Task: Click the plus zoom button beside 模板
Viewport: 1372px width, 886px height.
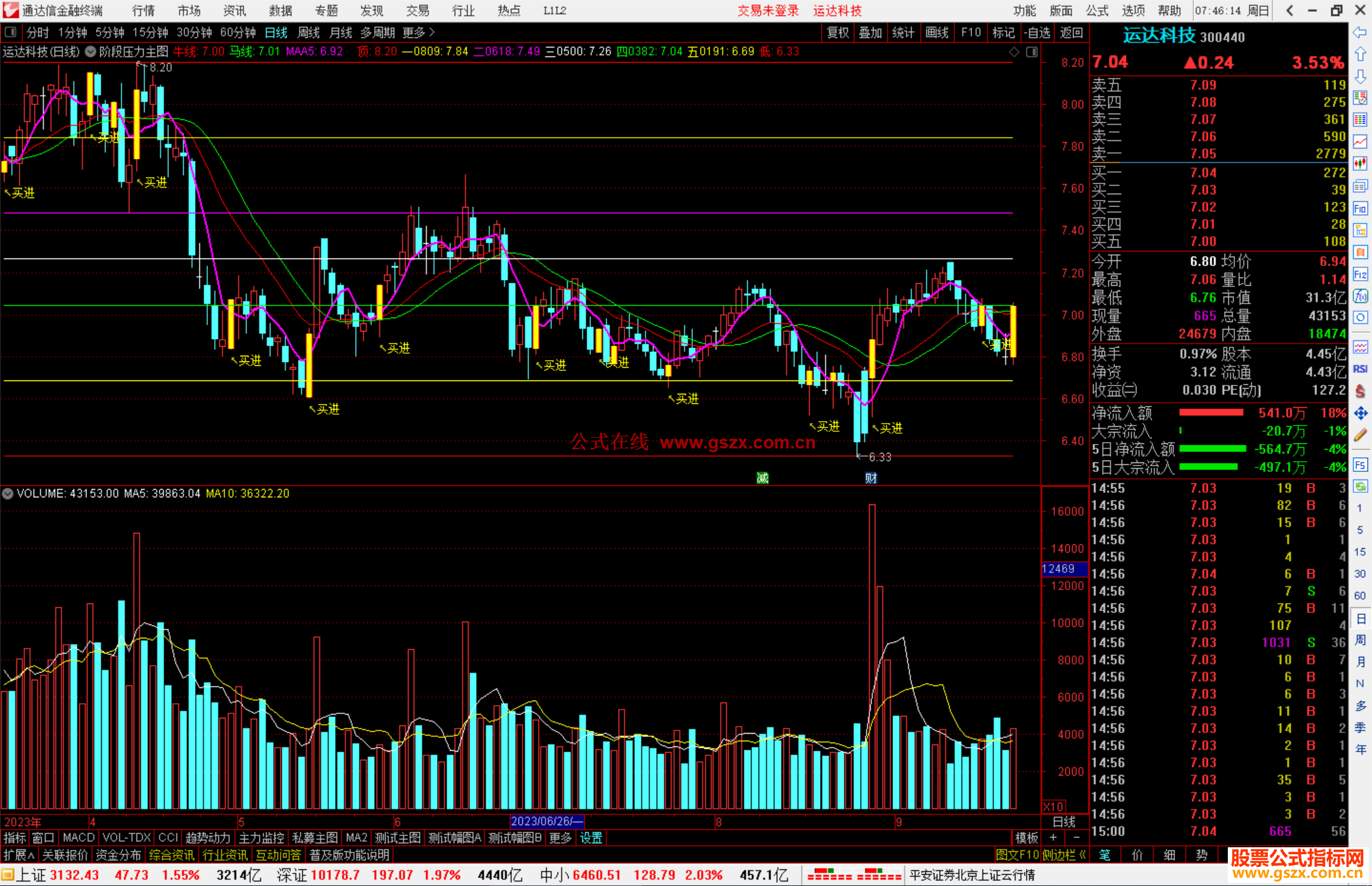Action: pyautogui.click(x=1053, y=838)
